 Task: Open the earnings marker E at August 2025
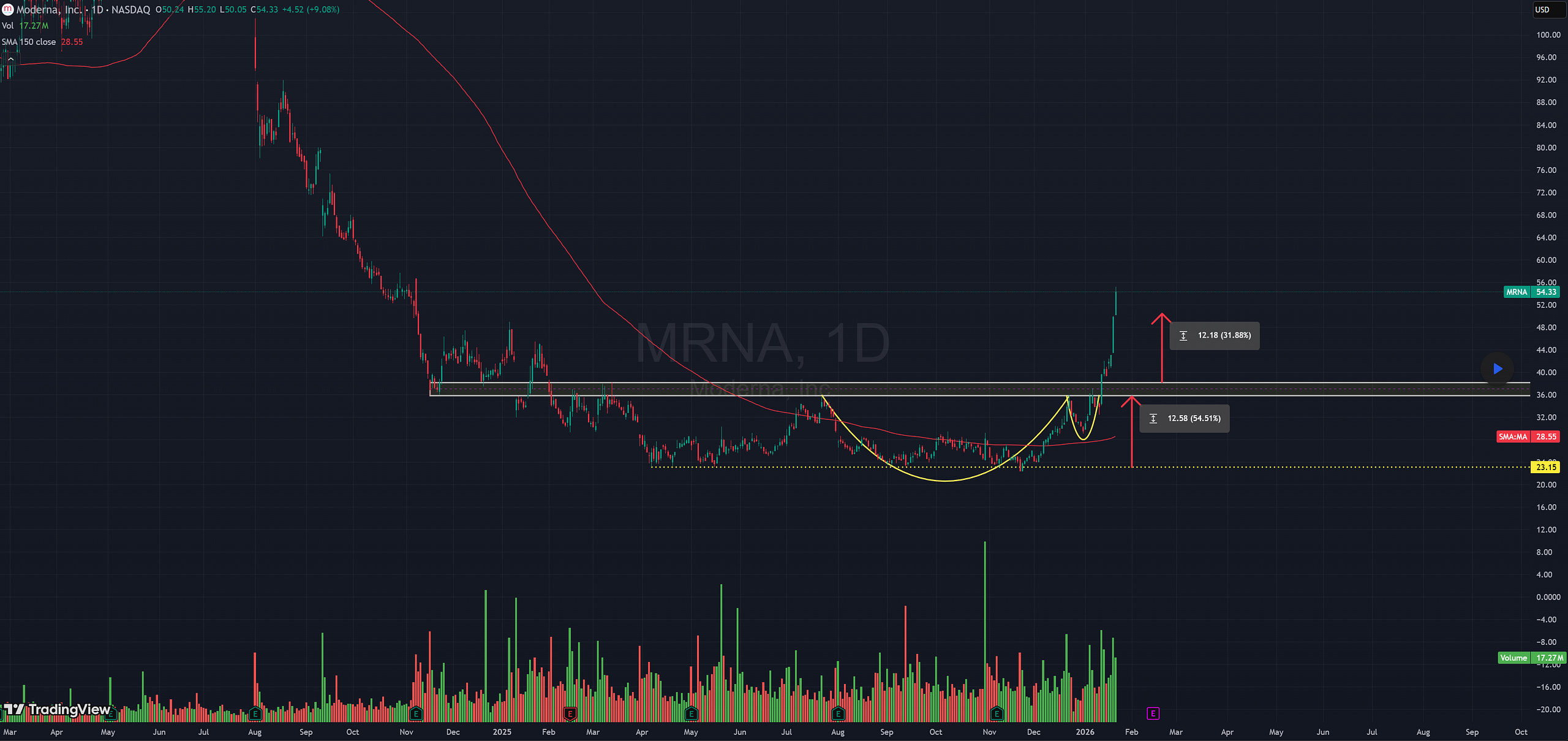click(839, 713)
